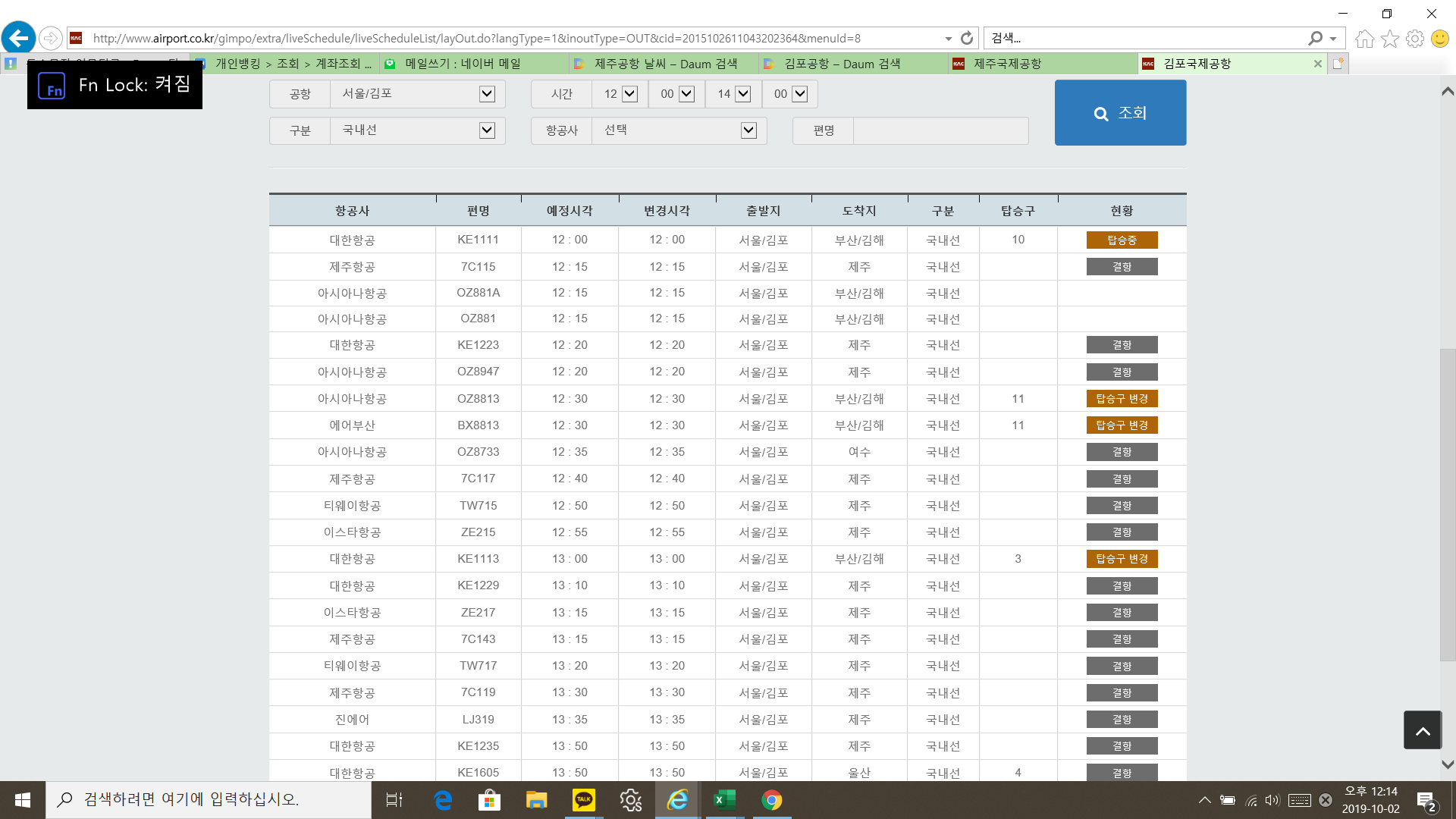Click 탑승중 status for flight KE1111
Viewport: 1456px width, 819px height.
pos(1122,240)
